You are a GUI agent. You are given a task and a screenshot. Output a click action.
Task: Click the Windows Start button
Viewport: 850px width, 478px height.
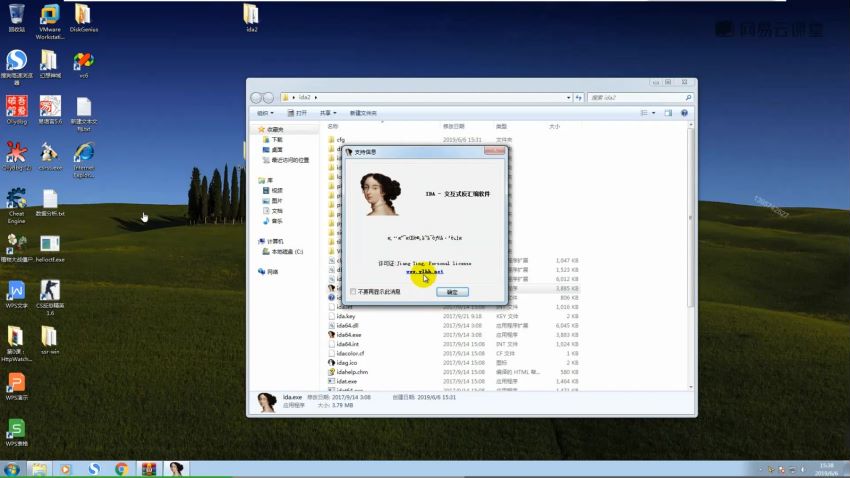[11, 469]
